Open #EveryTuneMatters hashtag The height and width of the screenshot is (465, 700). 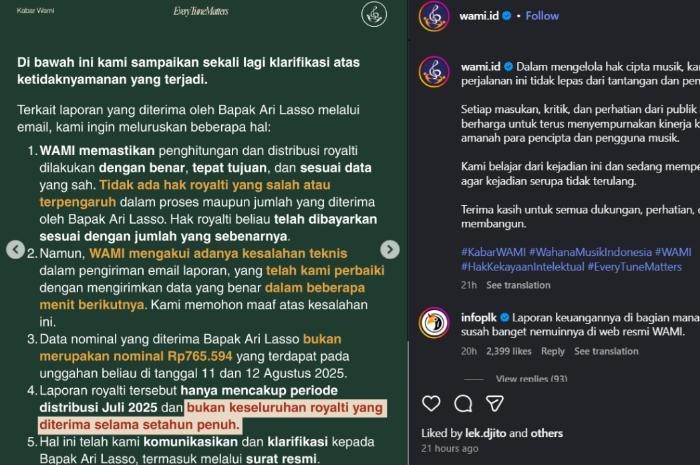(635, 267)
